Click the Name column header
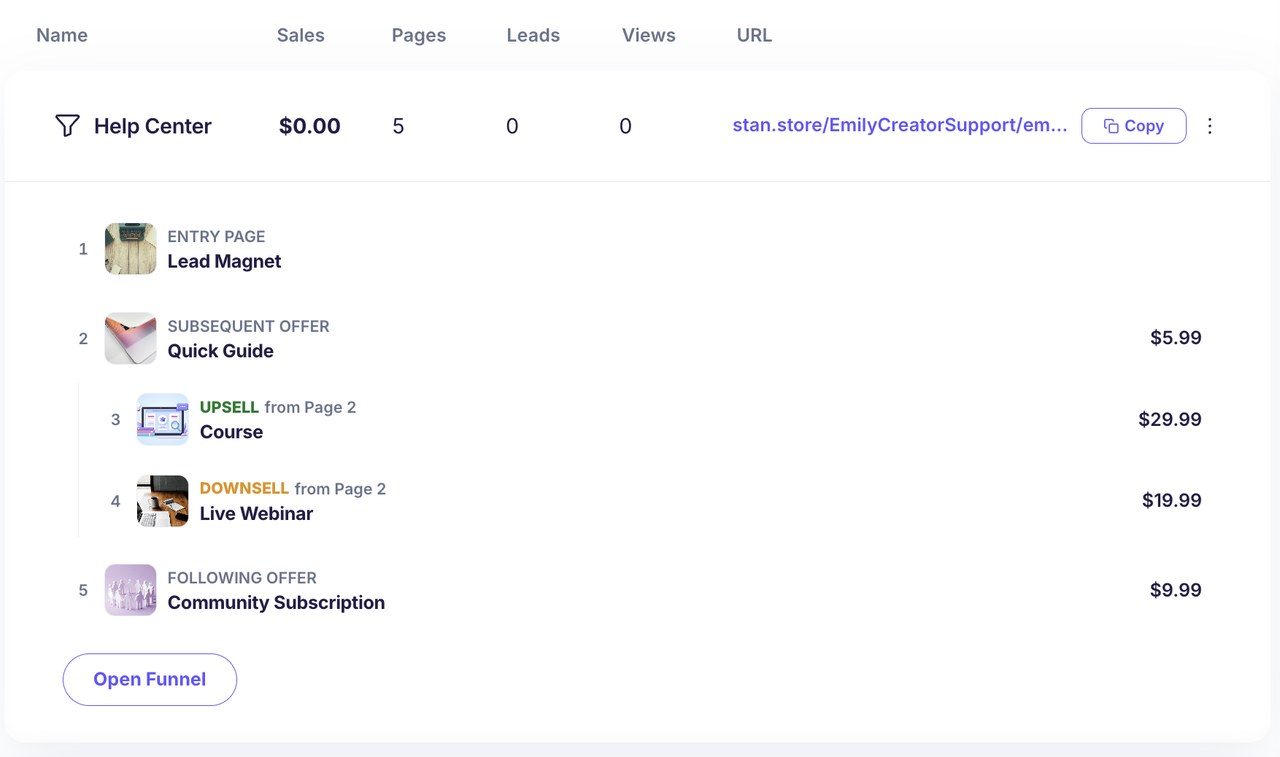The image size is (1280, 757). (62, 35)
